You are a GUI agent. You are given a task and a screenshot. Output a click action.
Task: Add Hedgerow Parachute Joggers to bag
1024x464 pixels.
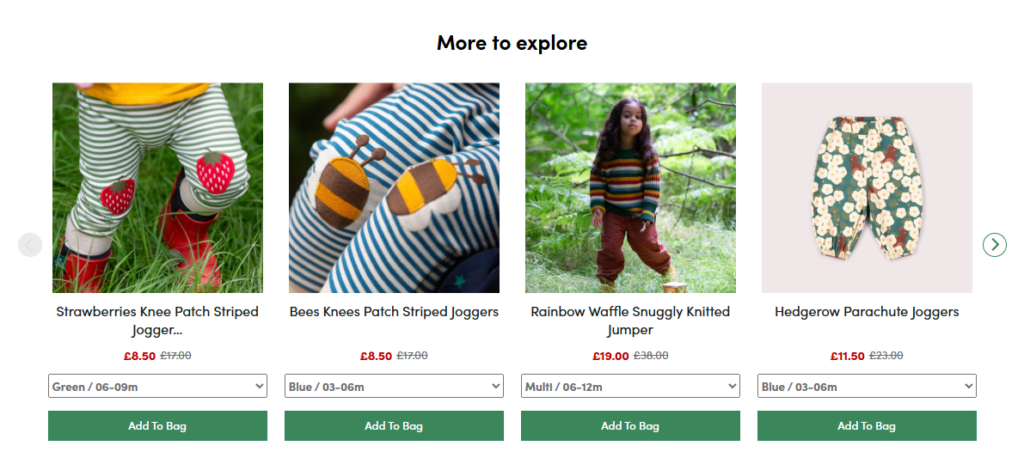coord(866,426)
